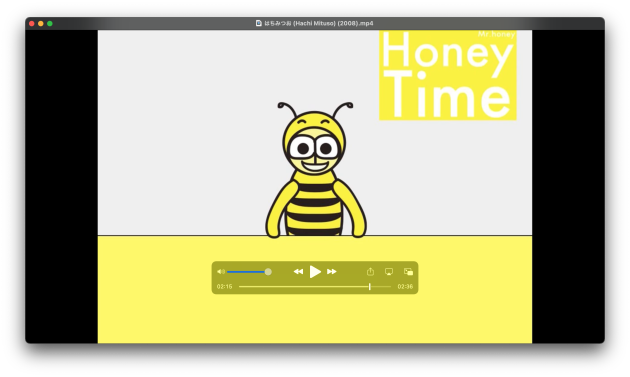Click the Honey Time logo in video

click(448, 75)
